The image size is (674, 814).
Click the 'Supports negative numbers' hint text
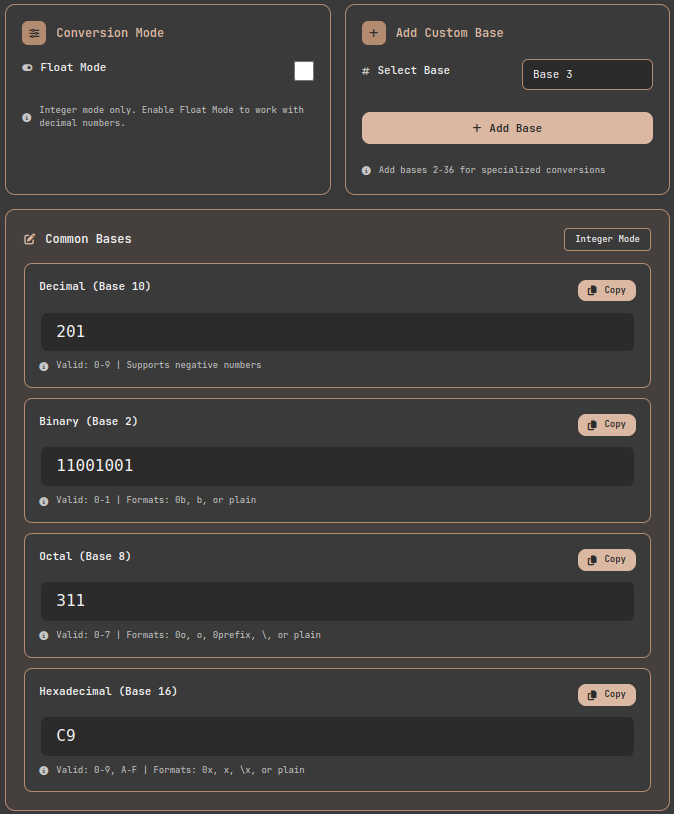point(194,365)
